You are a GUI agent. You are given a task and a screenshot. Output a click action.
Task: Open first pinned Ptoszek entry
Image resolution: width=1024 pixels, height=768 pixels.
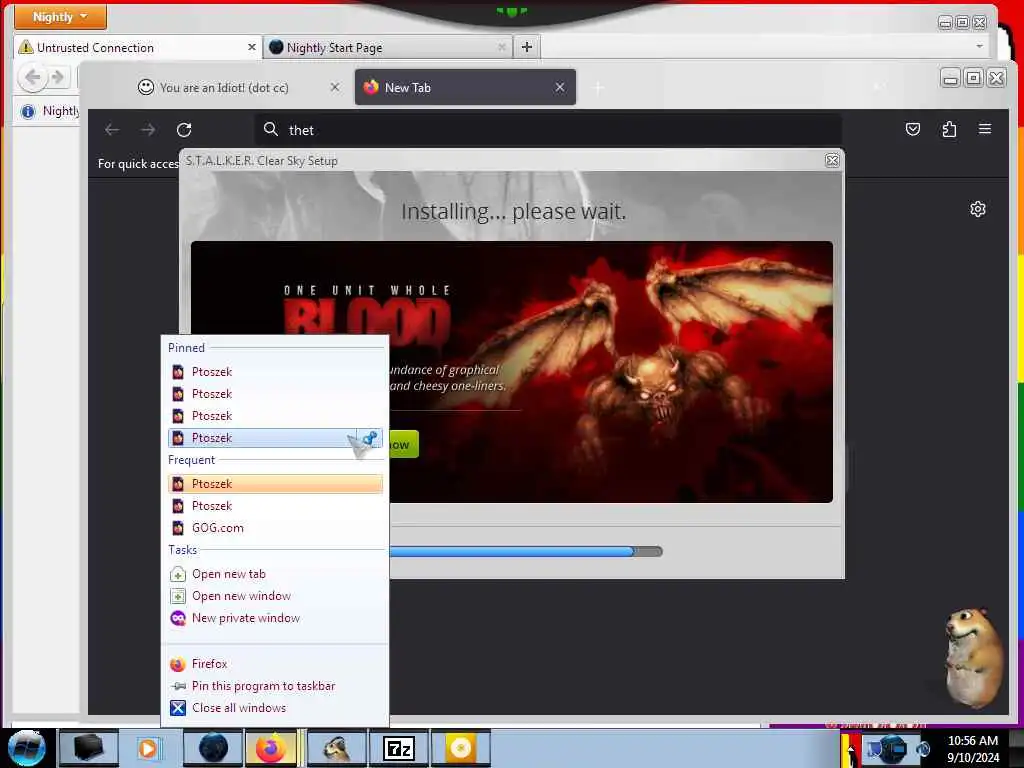point(275,372)
